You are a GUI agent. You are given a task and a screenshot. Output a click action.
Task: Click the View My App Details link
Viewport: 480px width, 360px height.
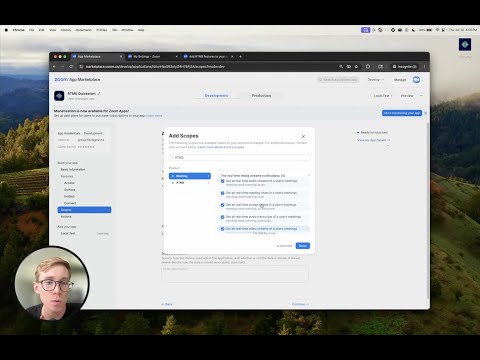pyautogui.click(x=373, y=140)
